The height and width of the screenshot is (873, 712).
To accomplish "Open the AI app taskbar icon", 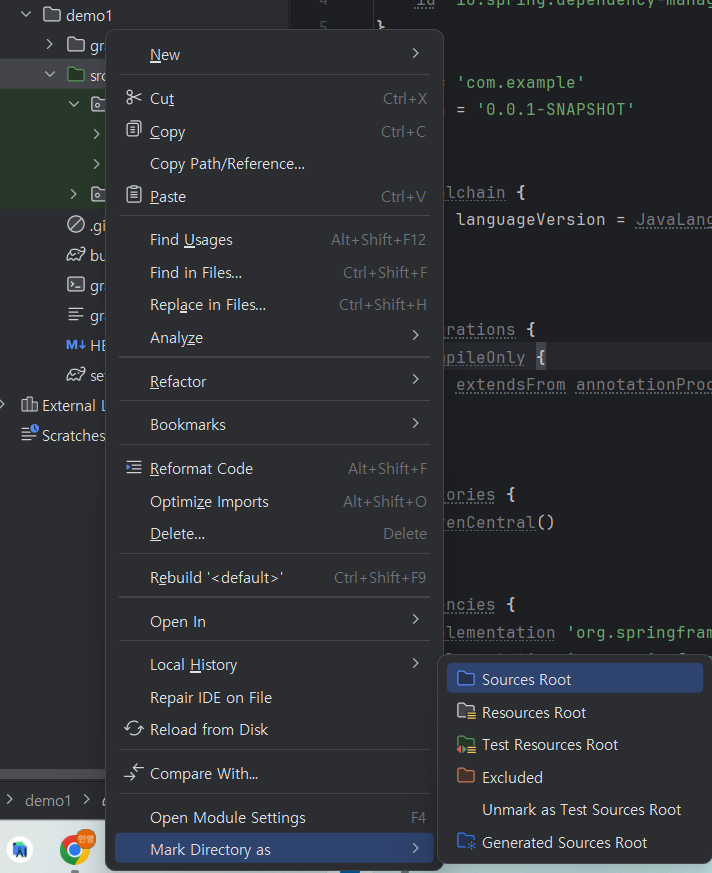I will point(20,850).
